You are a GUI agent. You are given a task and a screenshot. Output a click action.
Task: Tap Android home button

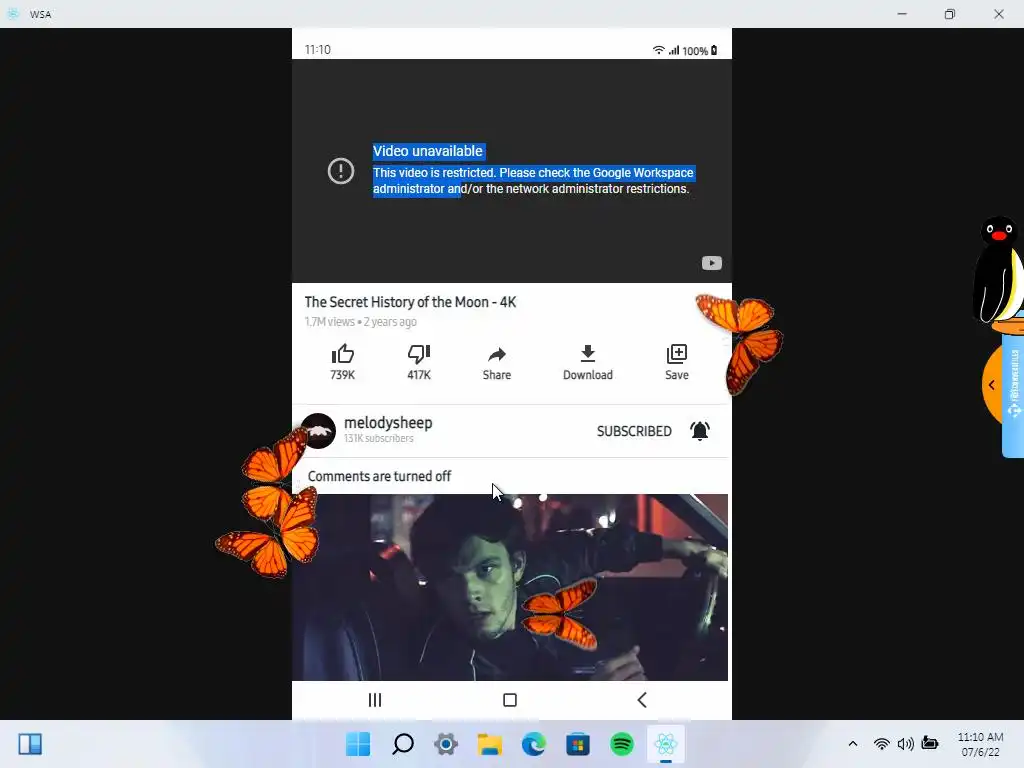coord(510,700)
